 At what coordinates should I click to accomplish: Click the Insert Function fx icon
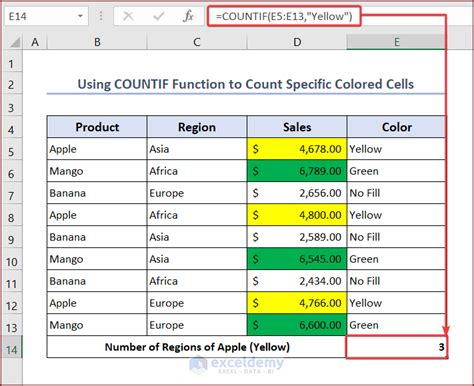188,16
